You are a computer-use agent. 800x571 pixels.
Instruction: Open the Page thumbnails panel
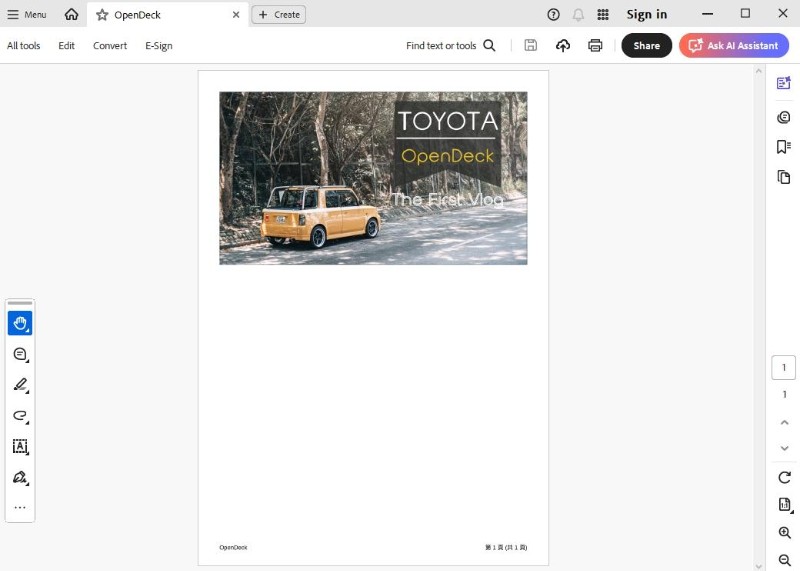coord(784,177)
